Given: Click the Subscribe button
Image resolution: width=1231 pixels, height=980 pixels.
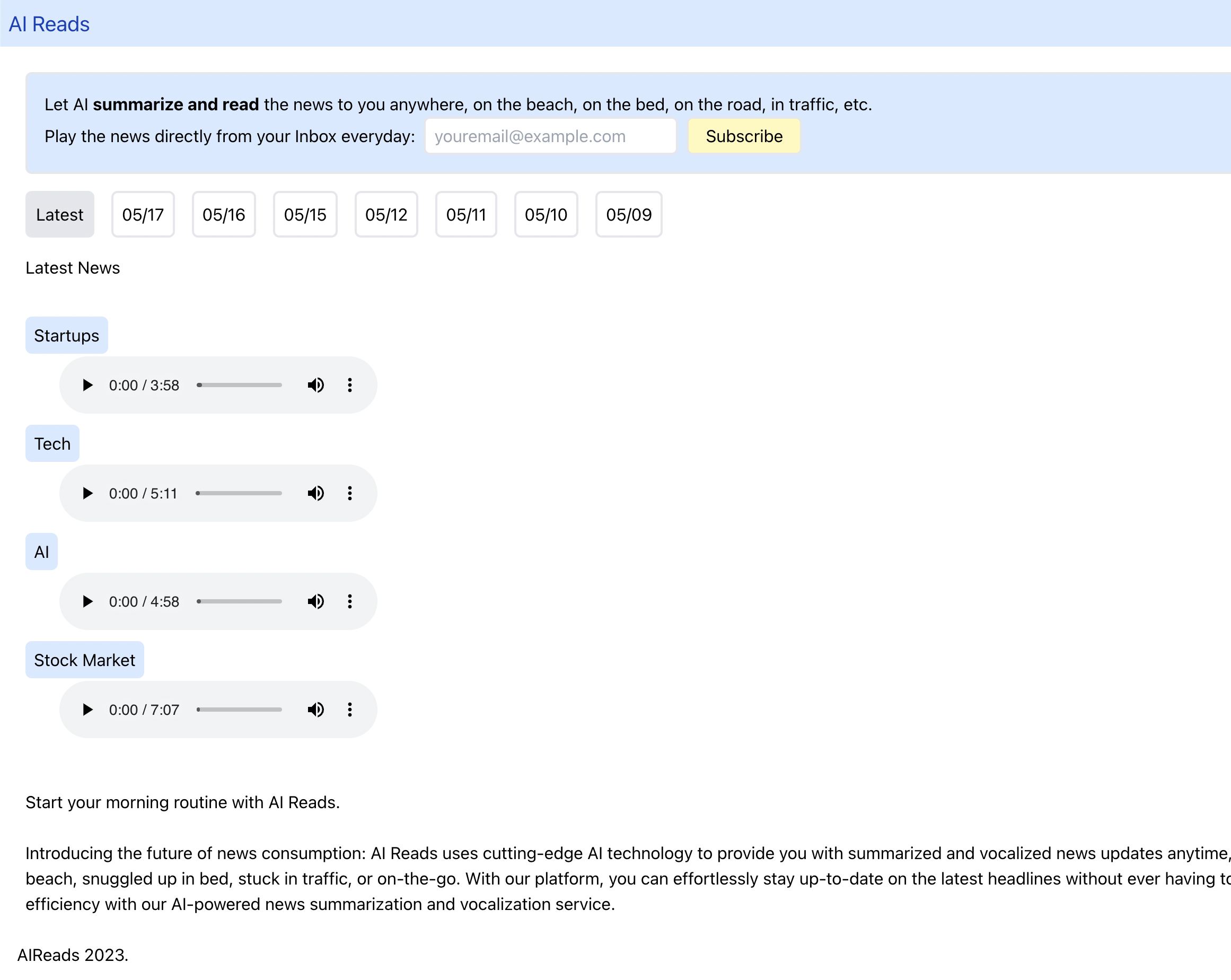Looking at the screenshot, I should 743,136.
